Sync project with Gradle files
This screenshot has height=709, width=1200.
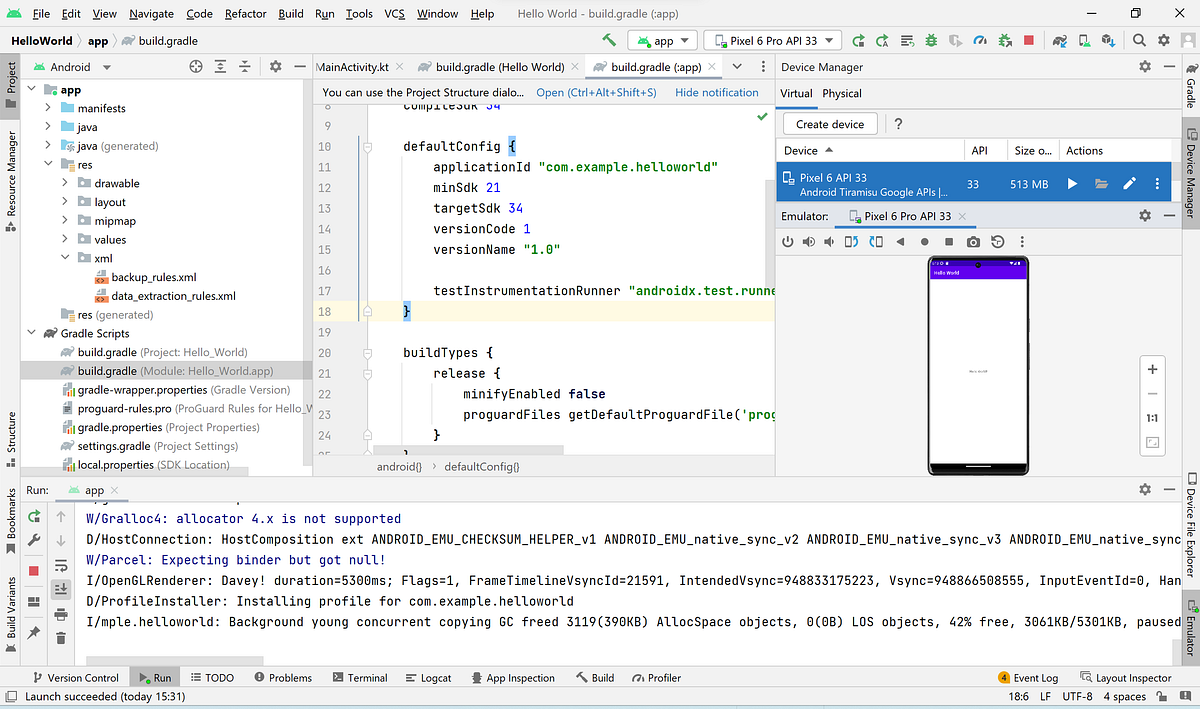click(1058, 40)
